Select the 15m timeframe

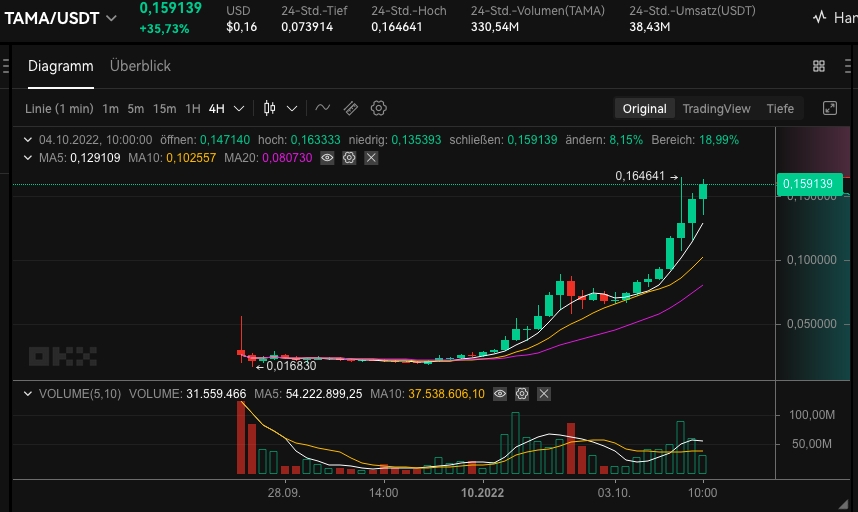point(164,108)
